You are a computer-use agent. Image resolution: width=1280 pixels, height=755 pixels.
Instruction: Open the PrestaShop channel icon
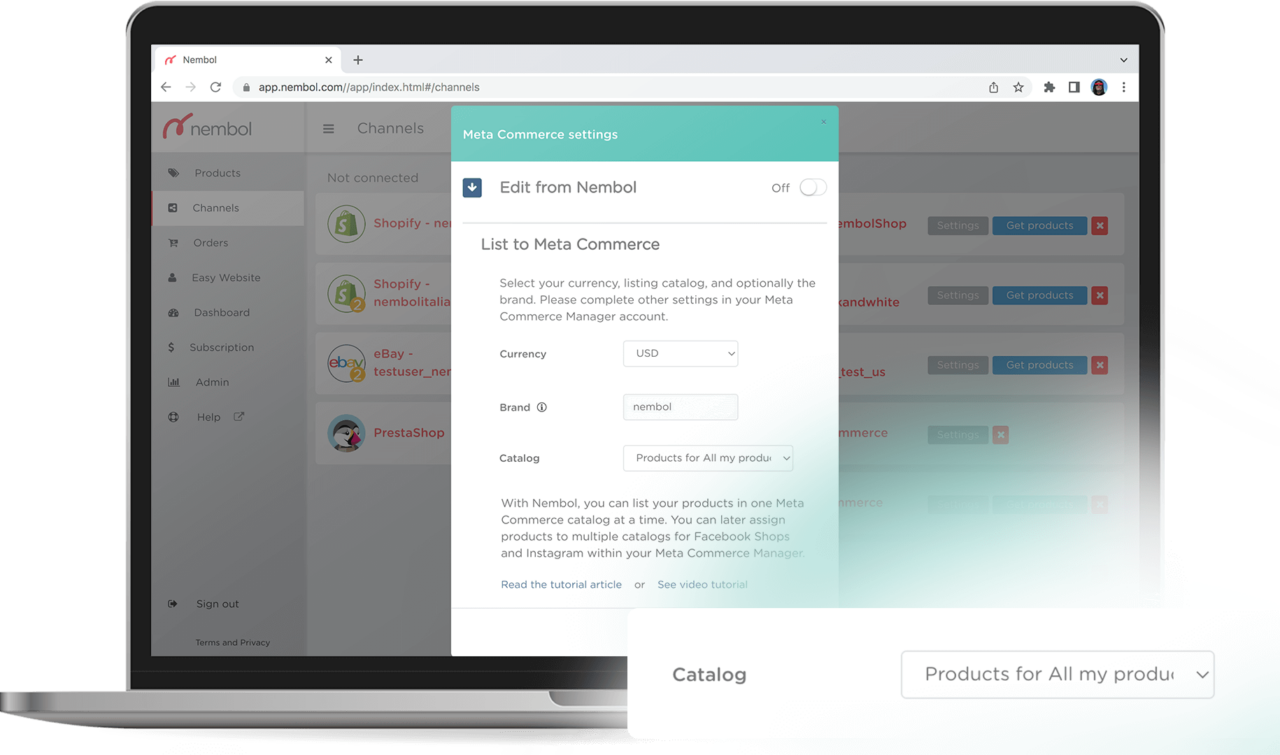(x=346, y=433)
